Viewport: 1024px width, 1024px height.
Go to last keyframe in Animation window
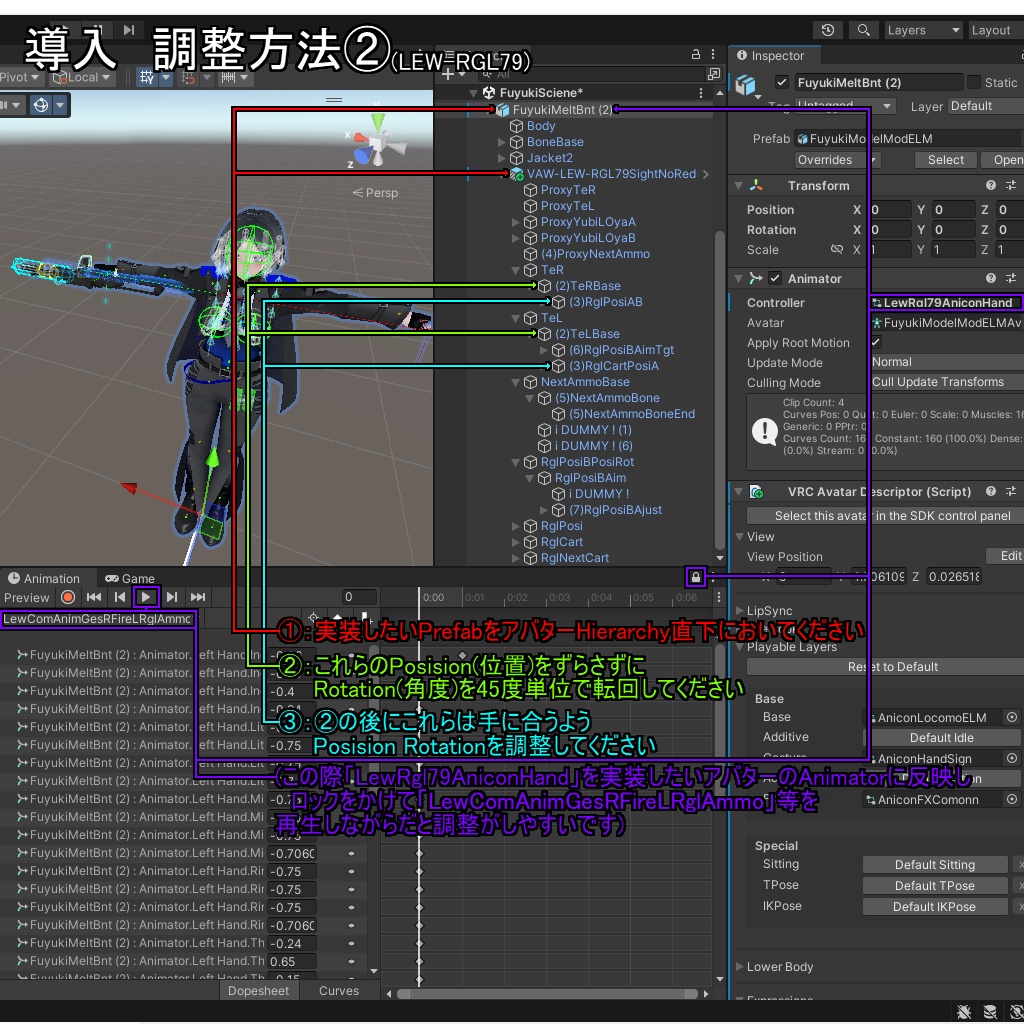tap(198, 597)
